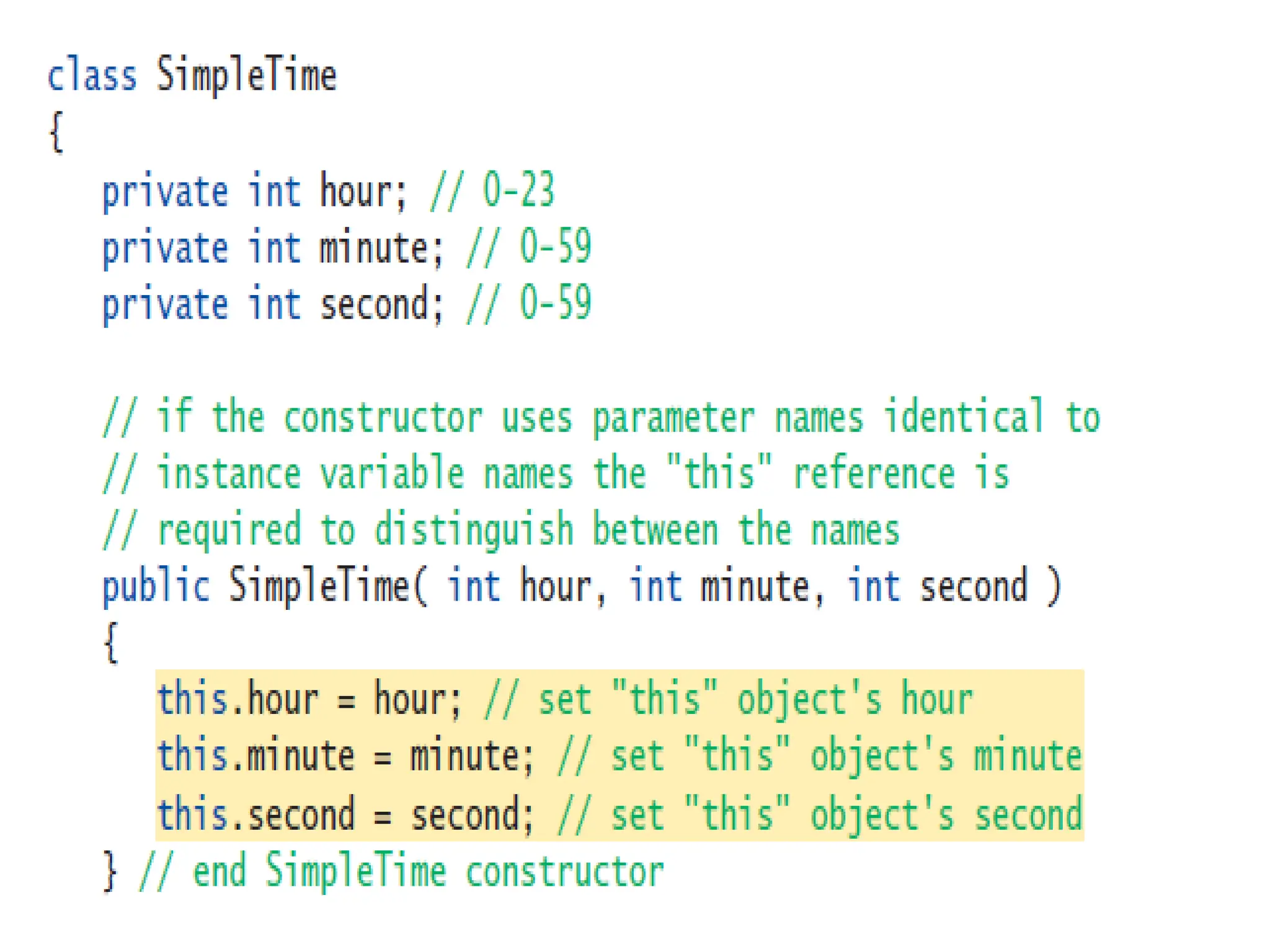
Task: Click the word 'distinguish' in the comment
Action: pyautogui.click(x=474, y=531)
